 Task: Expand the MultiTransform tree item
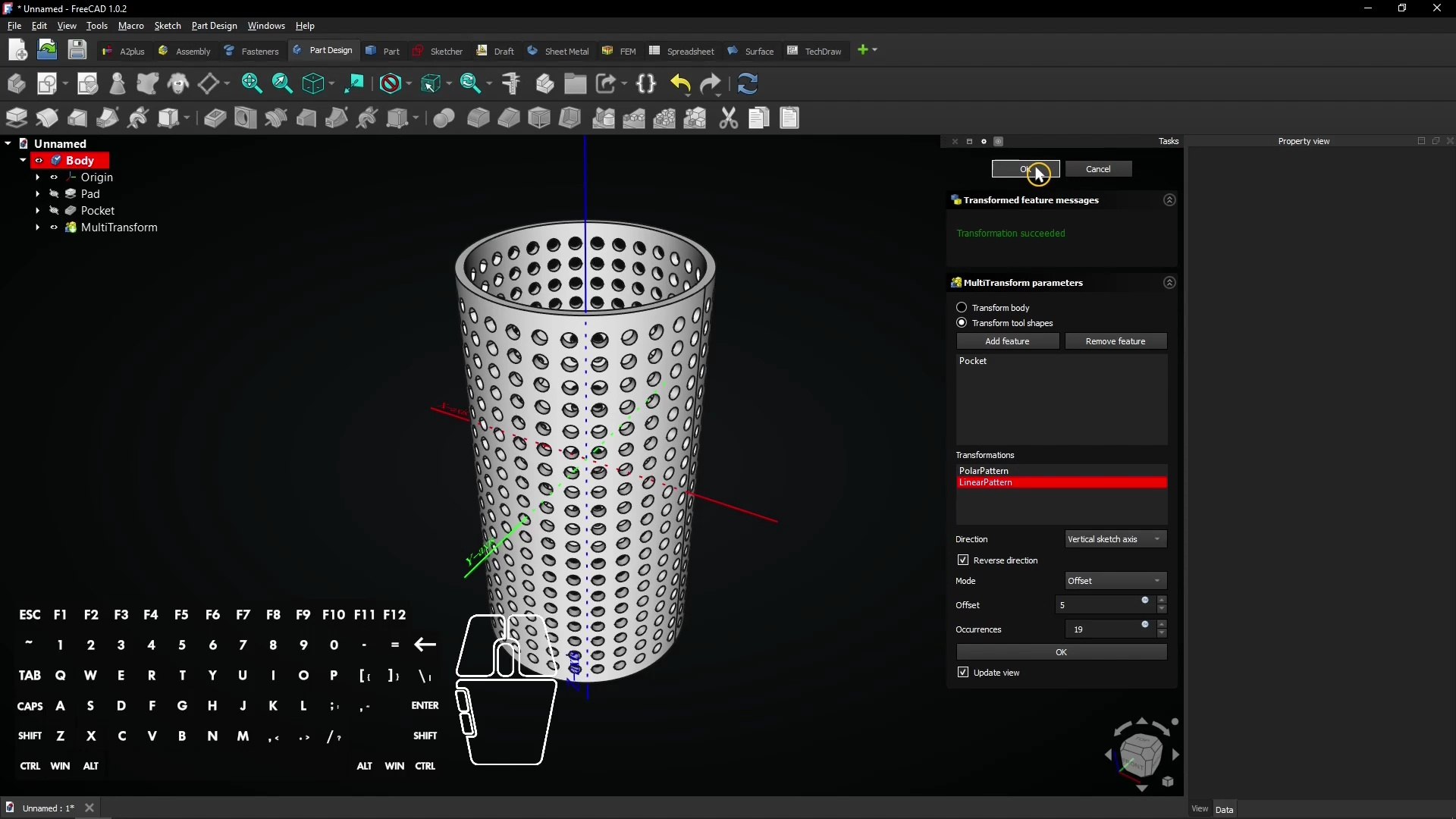coord(37,227)
